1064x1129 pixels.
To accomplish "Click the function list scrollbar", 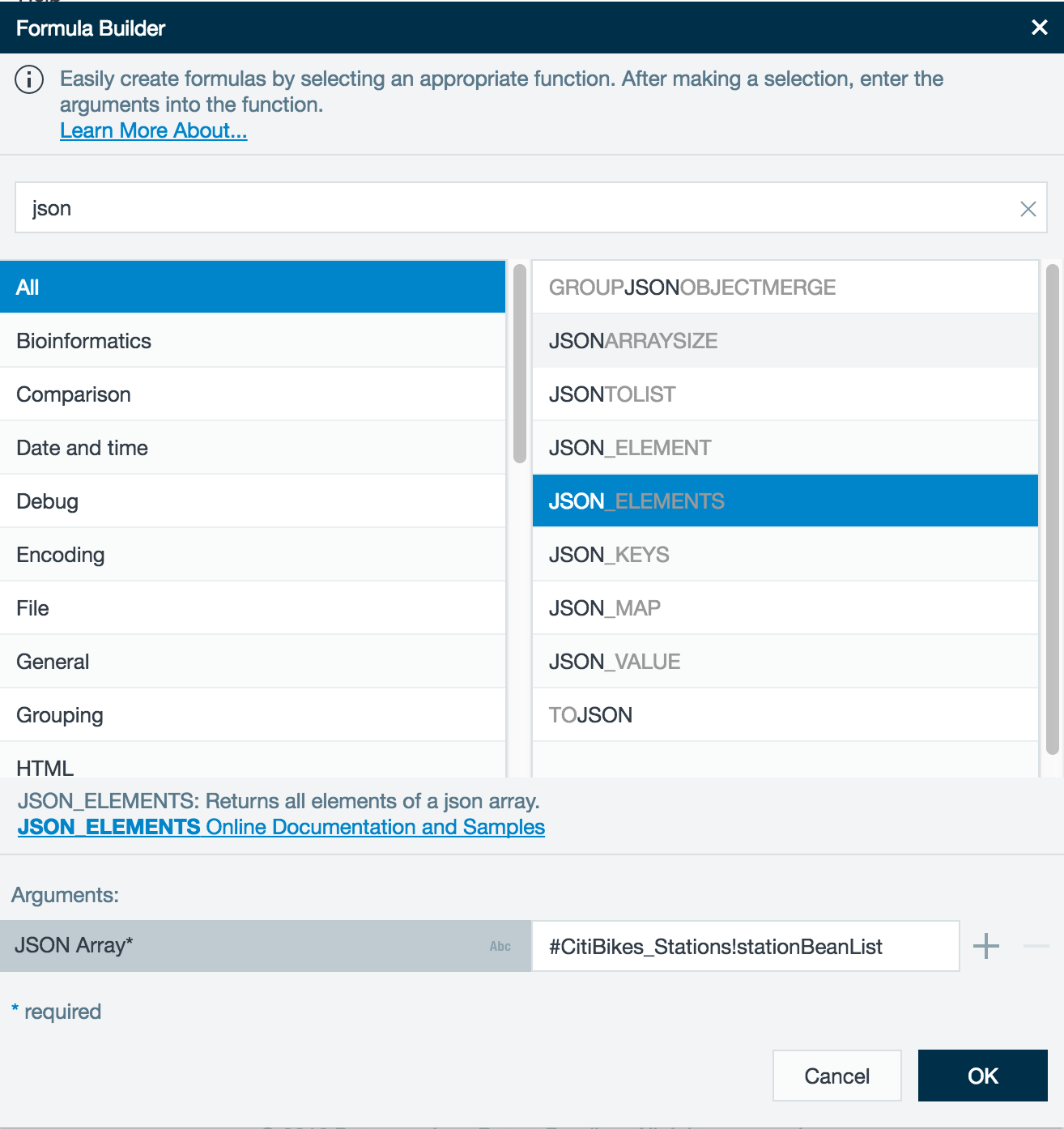I will (1053, 509).
